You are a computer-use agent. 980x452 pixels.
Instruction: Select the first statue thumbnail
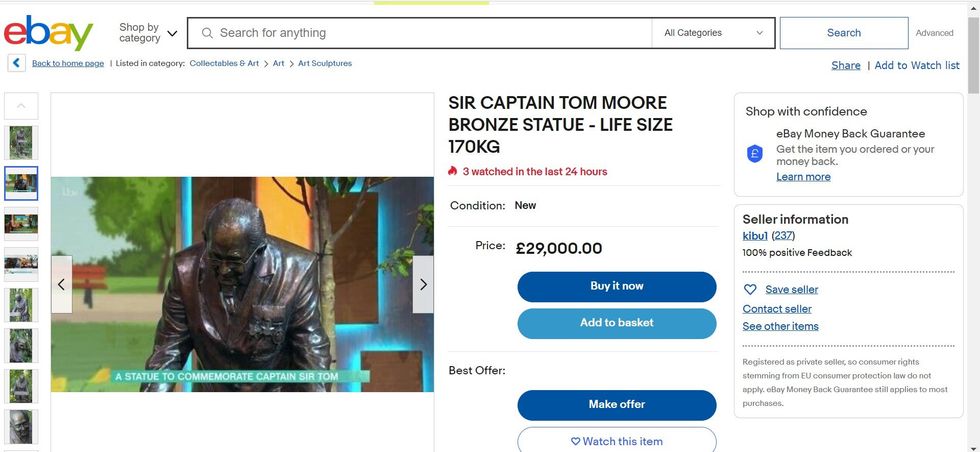coord(21,142)
